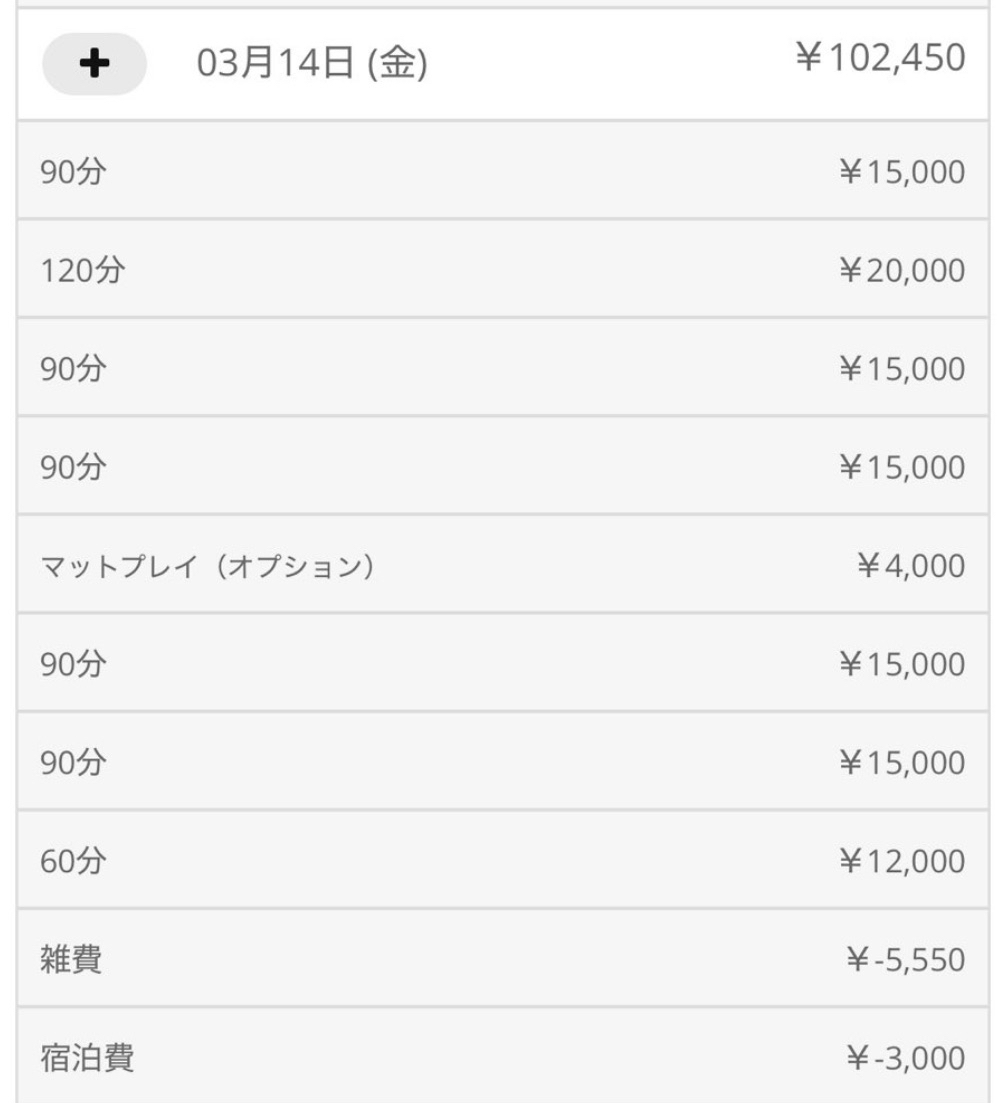Open the 60分 row

[x=73, y=861]
